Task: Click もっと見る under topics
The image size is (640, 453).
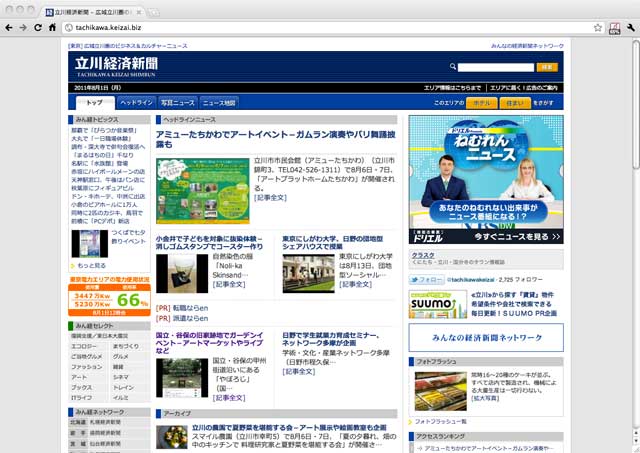Action: (91, 266)
